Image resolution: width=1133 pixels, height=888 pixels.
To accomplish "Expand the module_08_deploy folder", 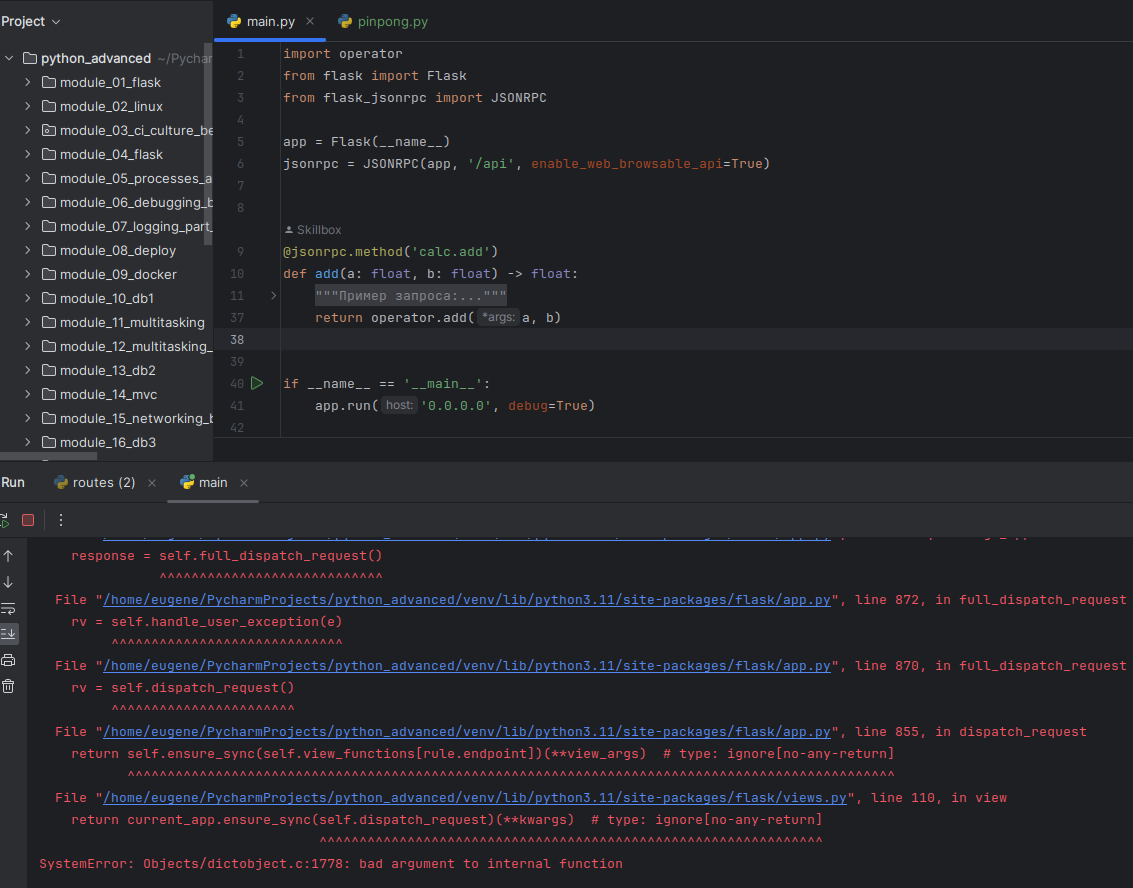I will 27,251.
